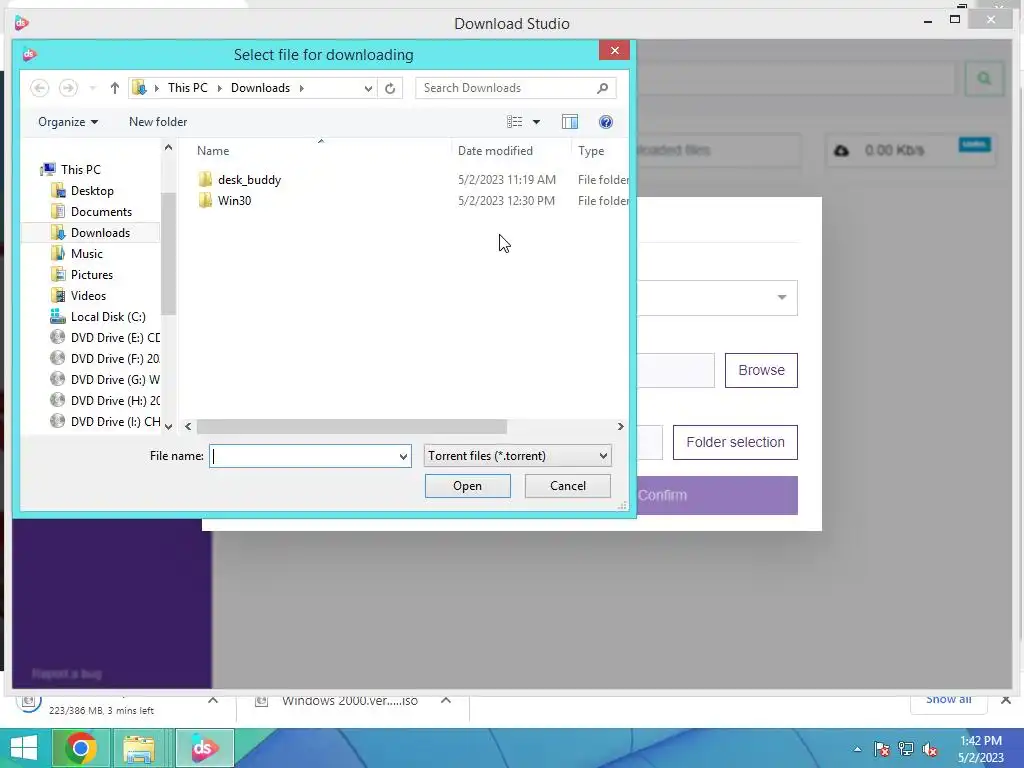Refresh the Downloads folder listing
The width and height of the screenshot is (1024, 768).
390,88
